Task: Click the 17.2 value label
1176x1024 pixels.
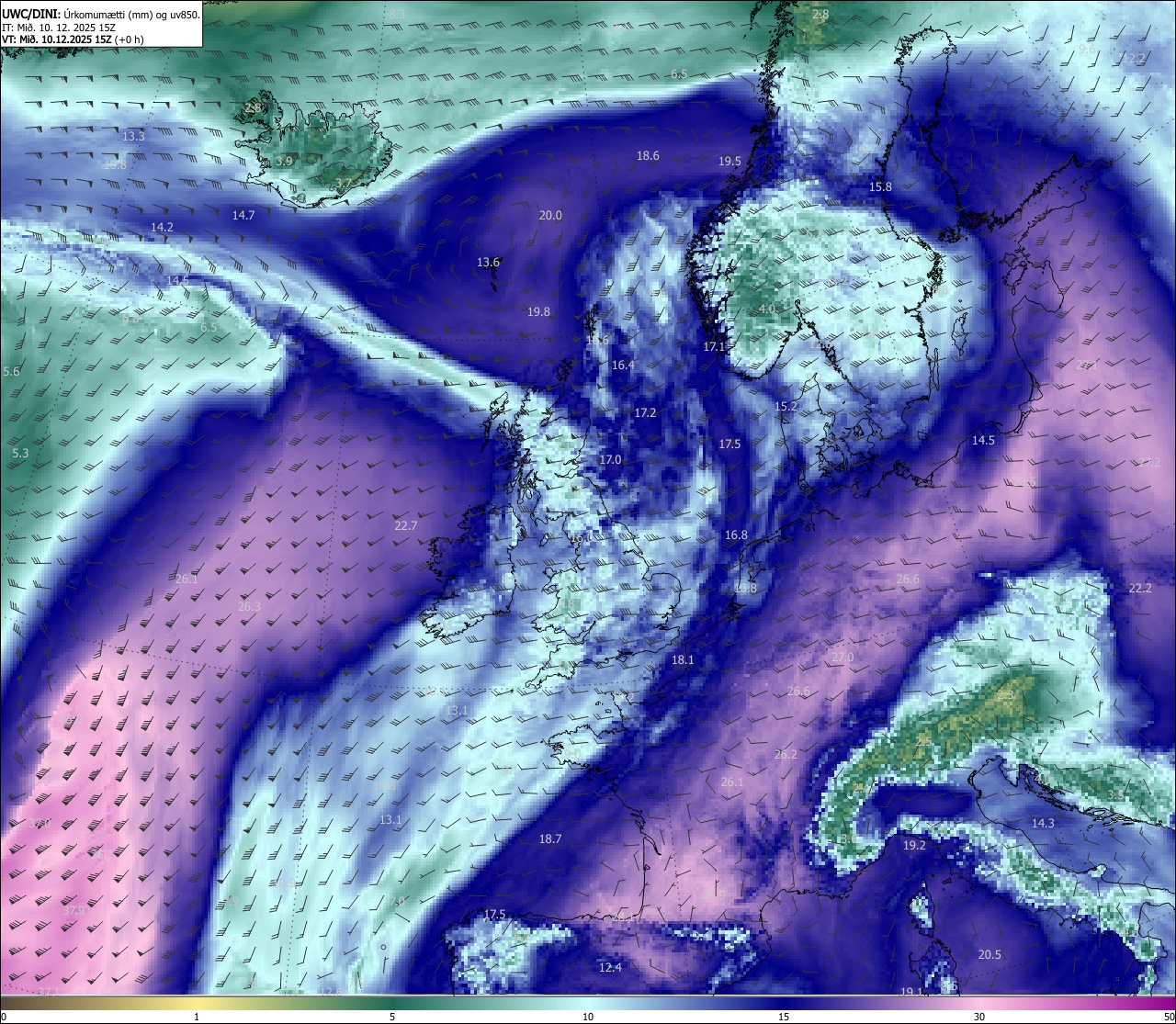Action: click(x=645, y=413)
